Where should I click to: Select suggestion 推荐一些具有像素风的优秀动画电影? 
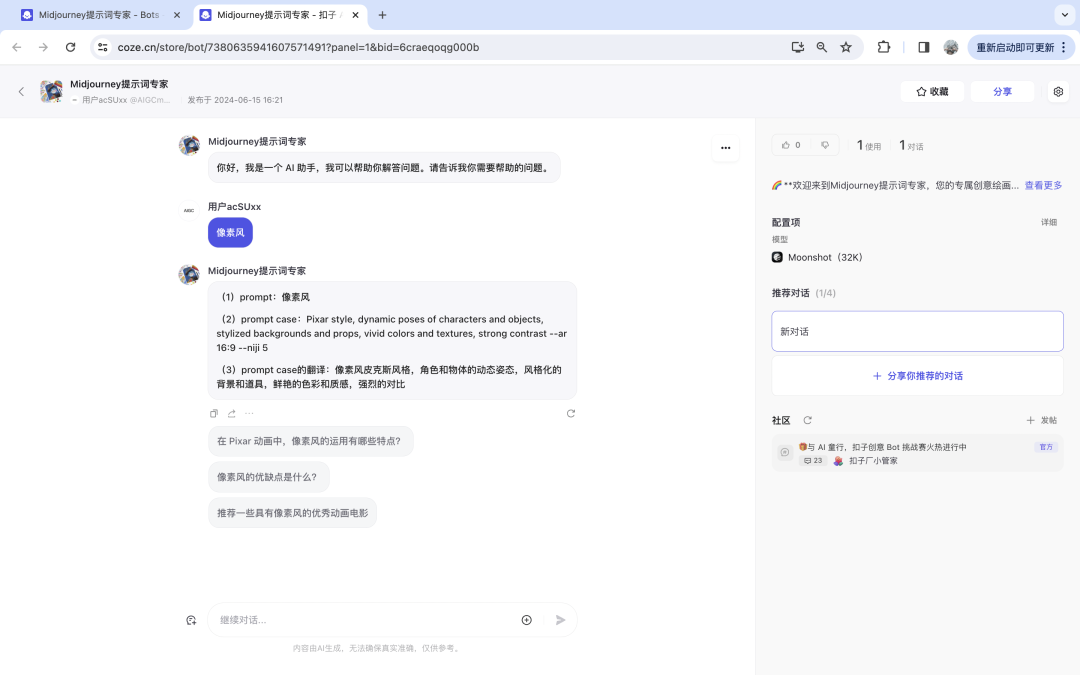292,512
